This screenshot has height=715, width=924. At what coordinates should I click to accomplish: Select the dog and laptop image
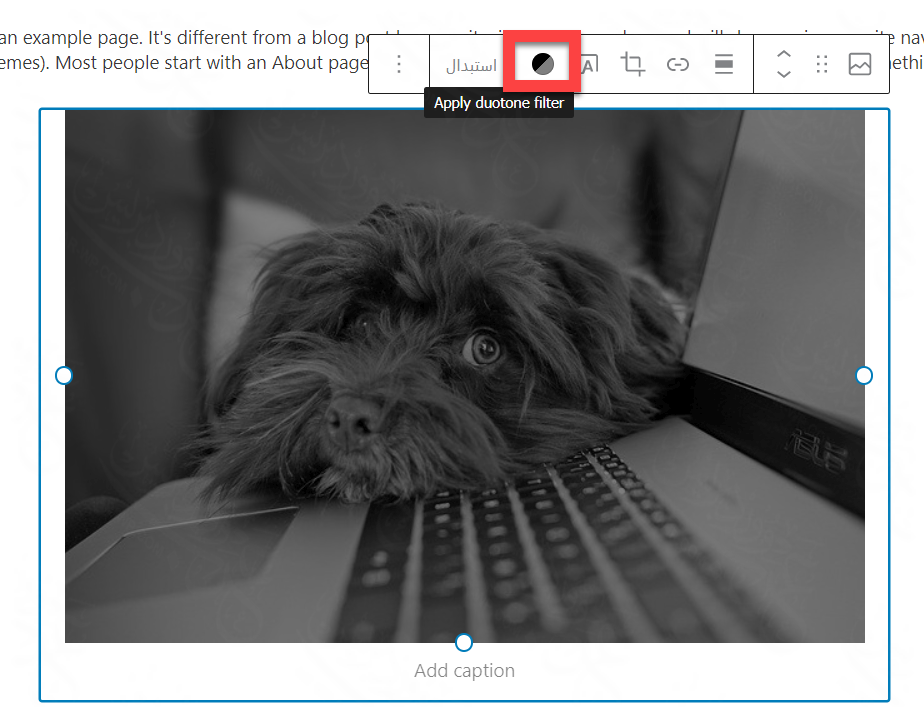coord(464,376)
